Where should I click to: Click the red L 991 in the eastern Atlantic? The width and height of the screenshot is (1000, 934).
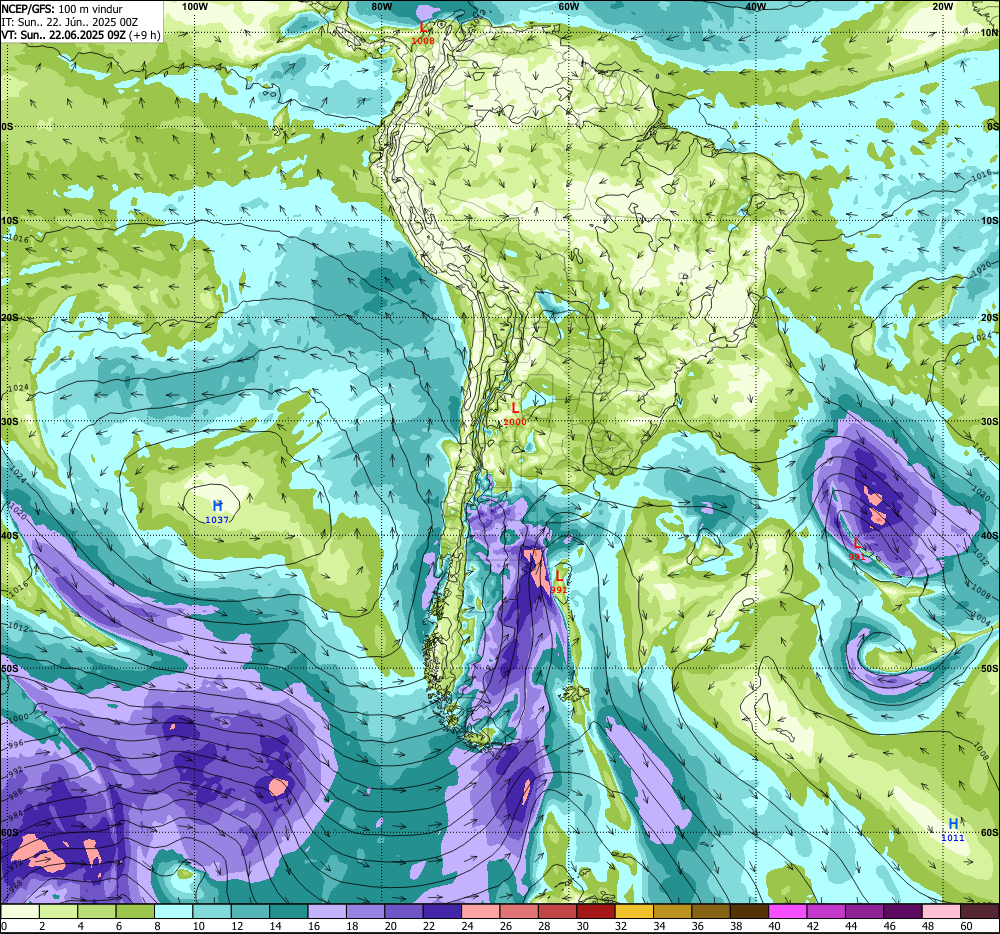857,544
